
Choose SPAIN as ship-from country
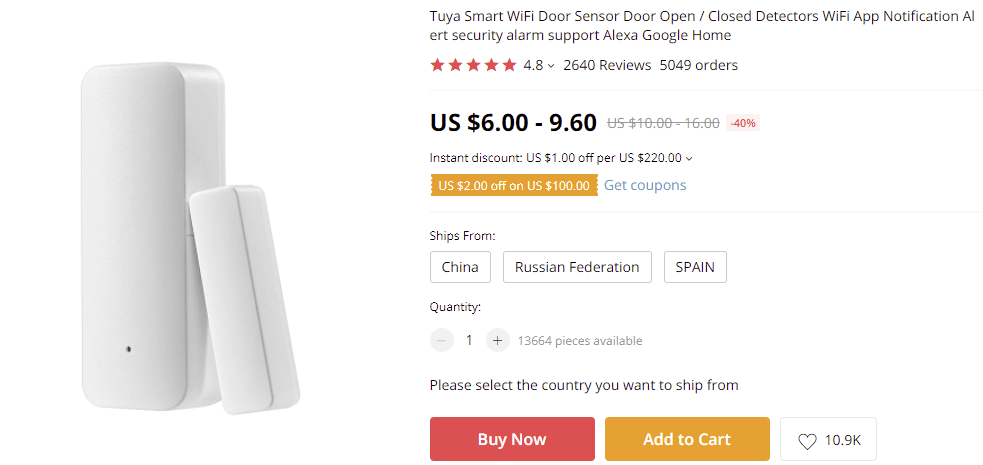click(695, 267)
